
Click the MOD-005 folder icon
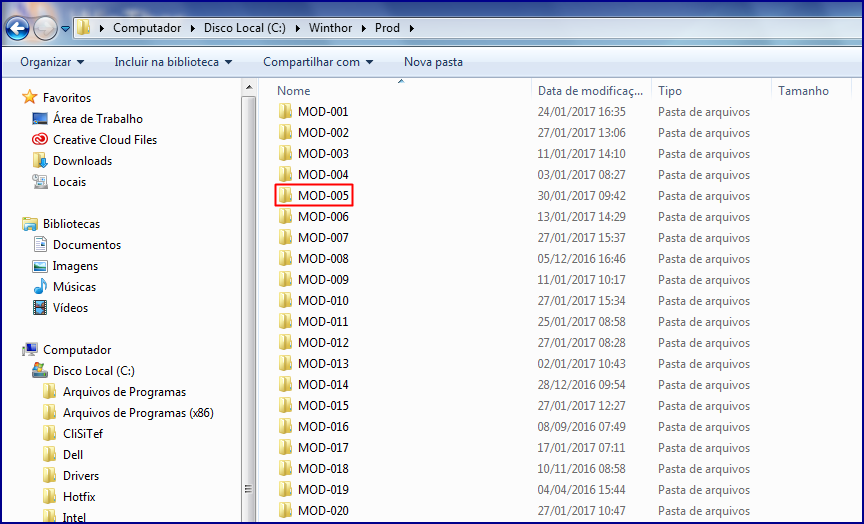click(285, 195)
